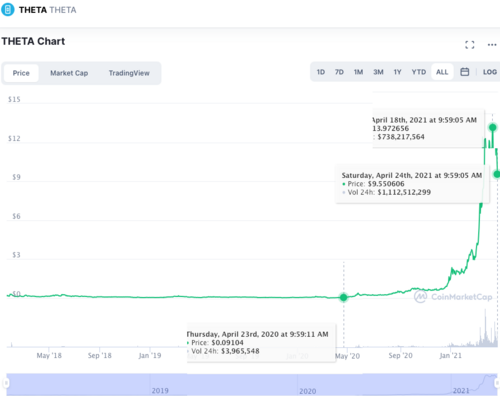This screenshot has width=500, height=396.
Task: Toggle LOG scale on chart
Action: click(x=490, y=72)
